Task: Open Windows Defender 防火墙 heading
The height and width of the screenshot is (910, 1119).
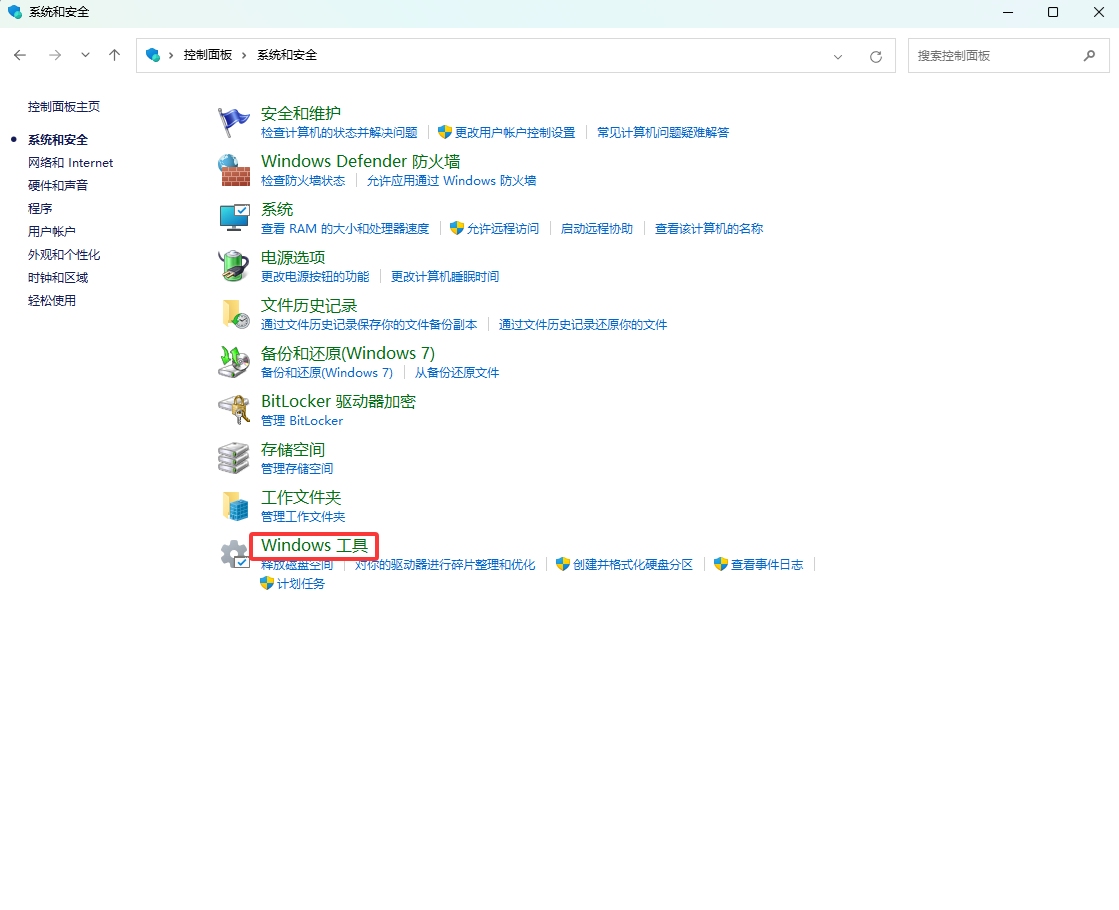Action: click(x=360, y=161)
